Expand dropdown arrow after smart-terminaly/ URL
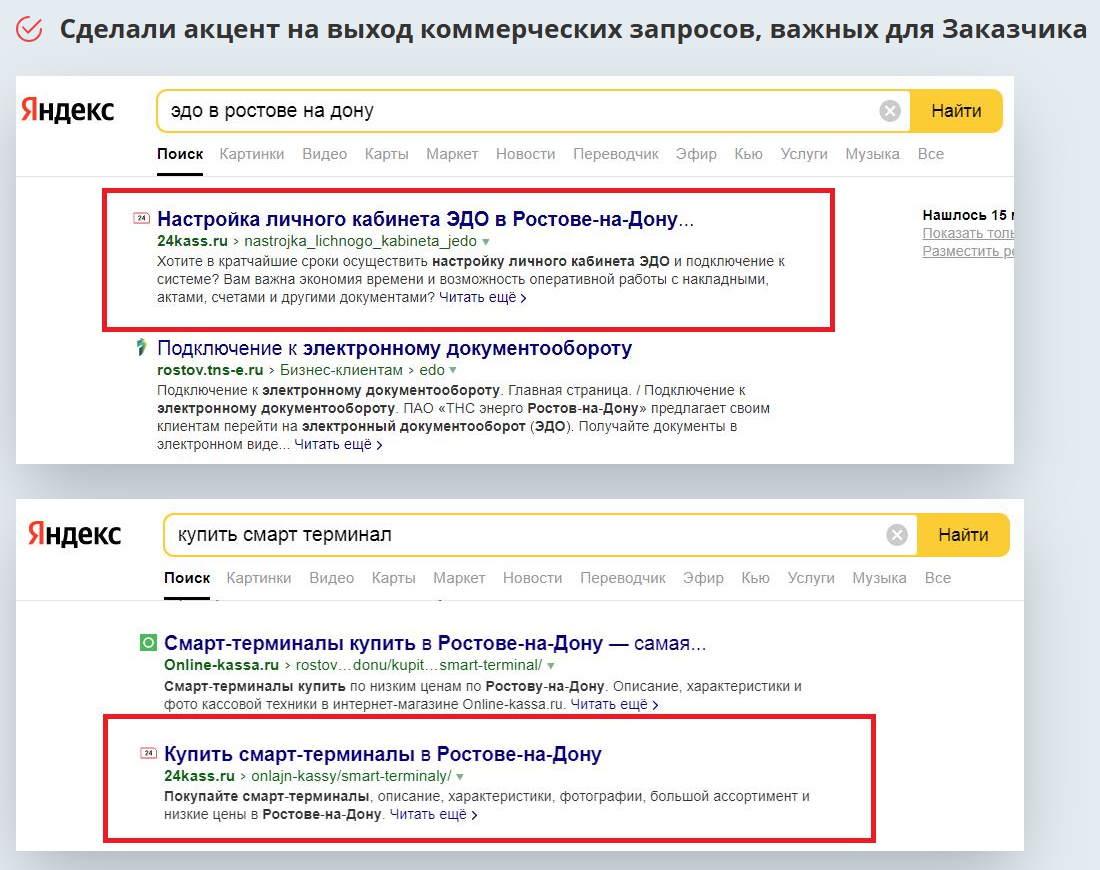This screenshot has width=1100, height=870. 460,777
